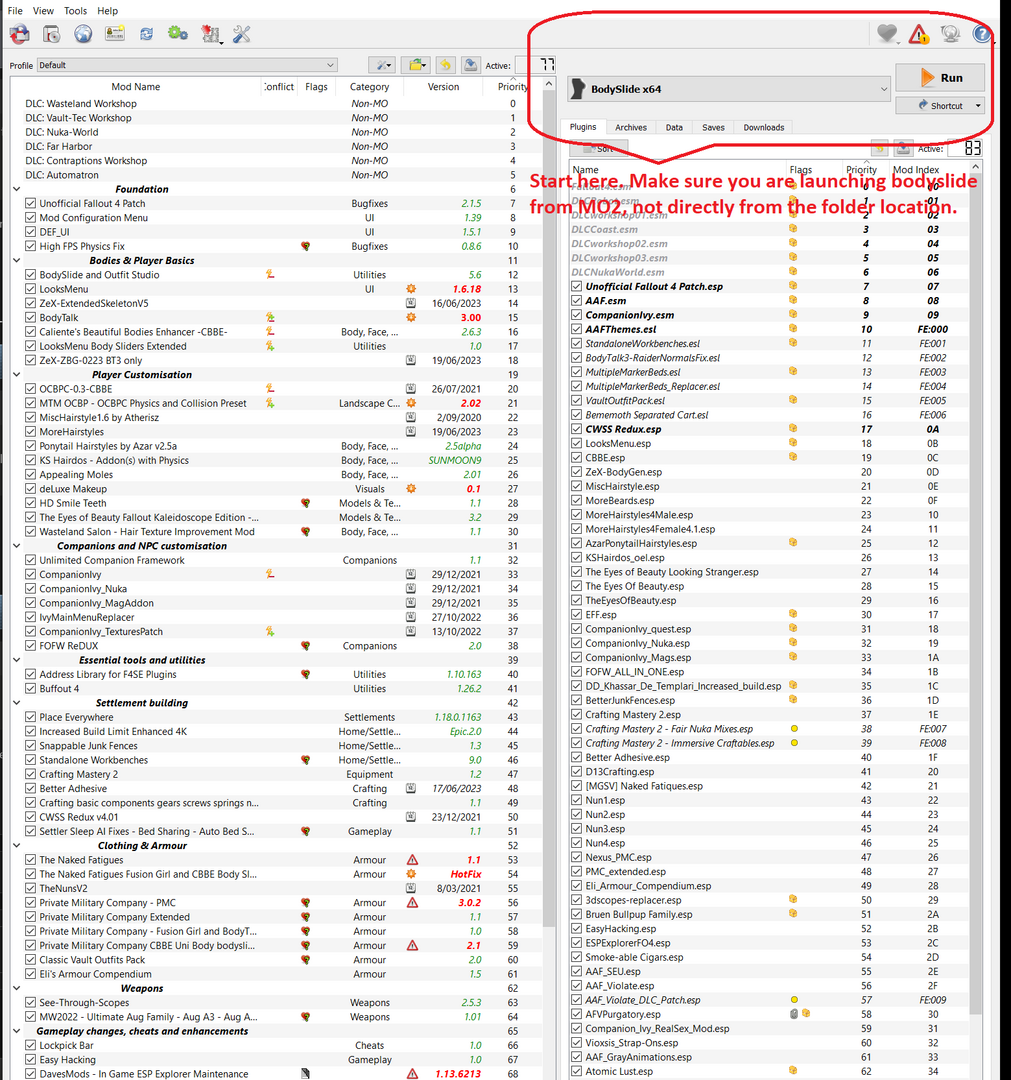
Task: Disable the CBBE.esp plugin checkbox
Action: point(576,457)
